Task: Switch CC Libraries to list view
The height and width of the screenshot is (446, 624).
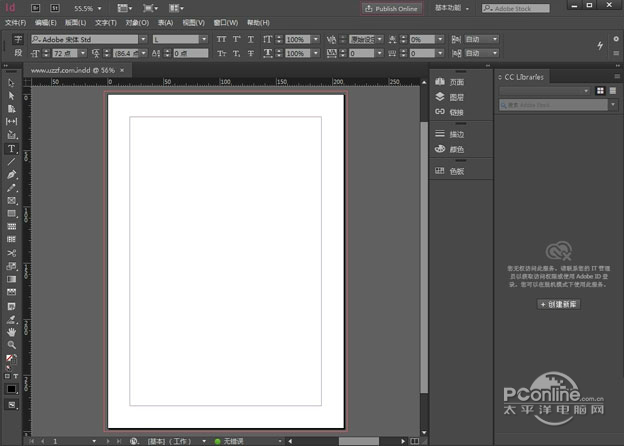Action: 612,91
